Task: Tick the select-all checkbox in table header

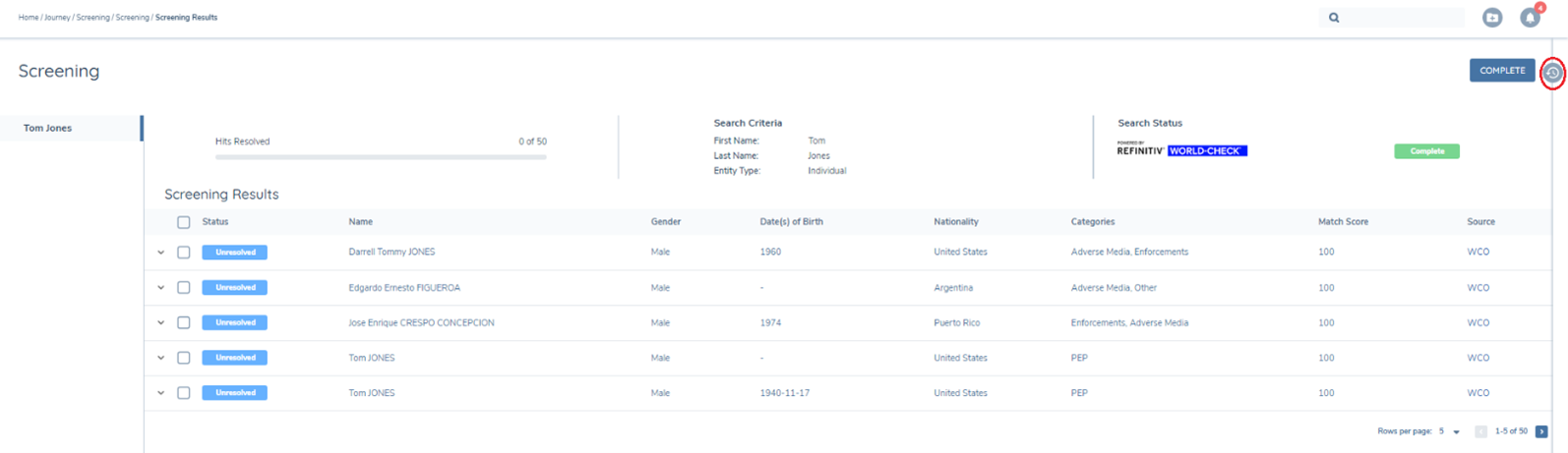Action: point(184,222)
